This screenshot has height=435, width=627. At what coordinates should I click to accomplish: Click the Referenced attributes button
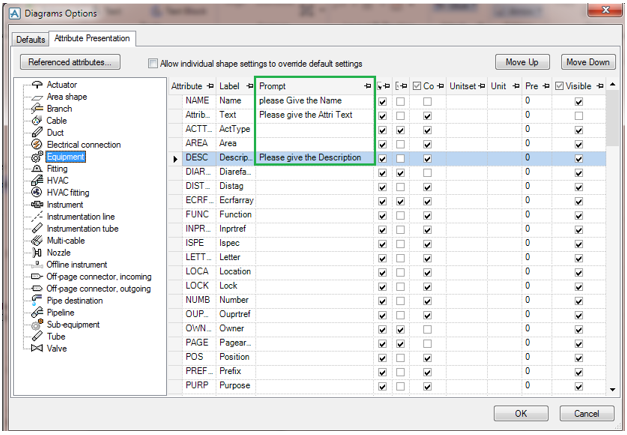click(x=70, y=62)
